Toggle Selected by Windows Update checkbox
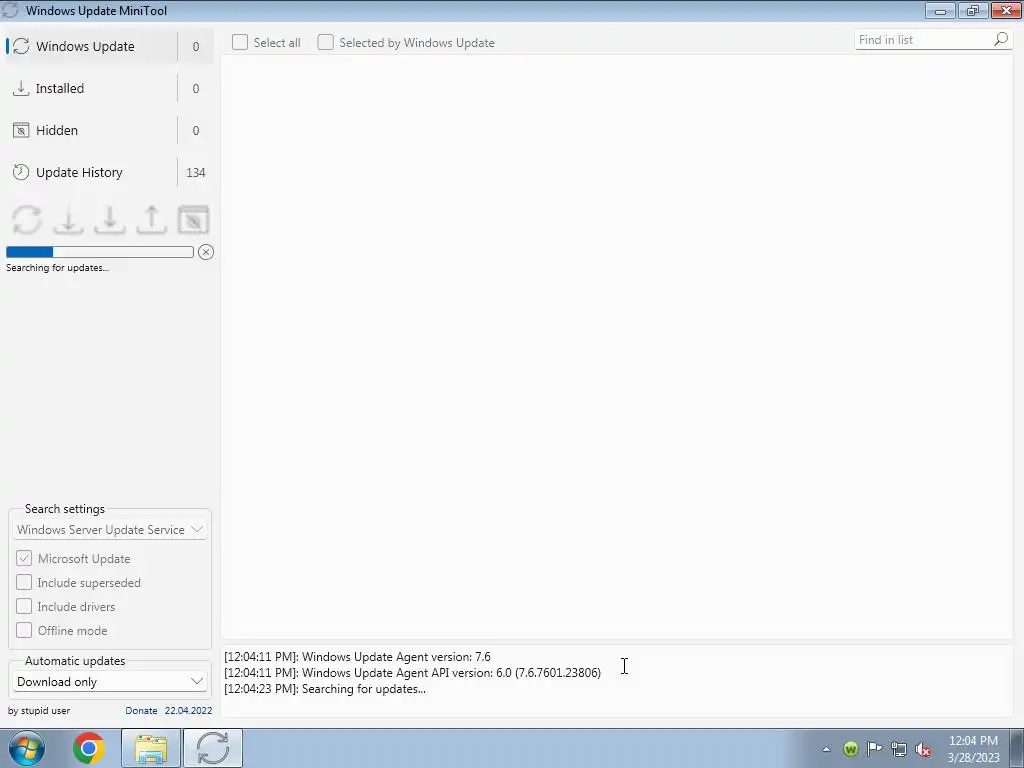 click(325, 42)
